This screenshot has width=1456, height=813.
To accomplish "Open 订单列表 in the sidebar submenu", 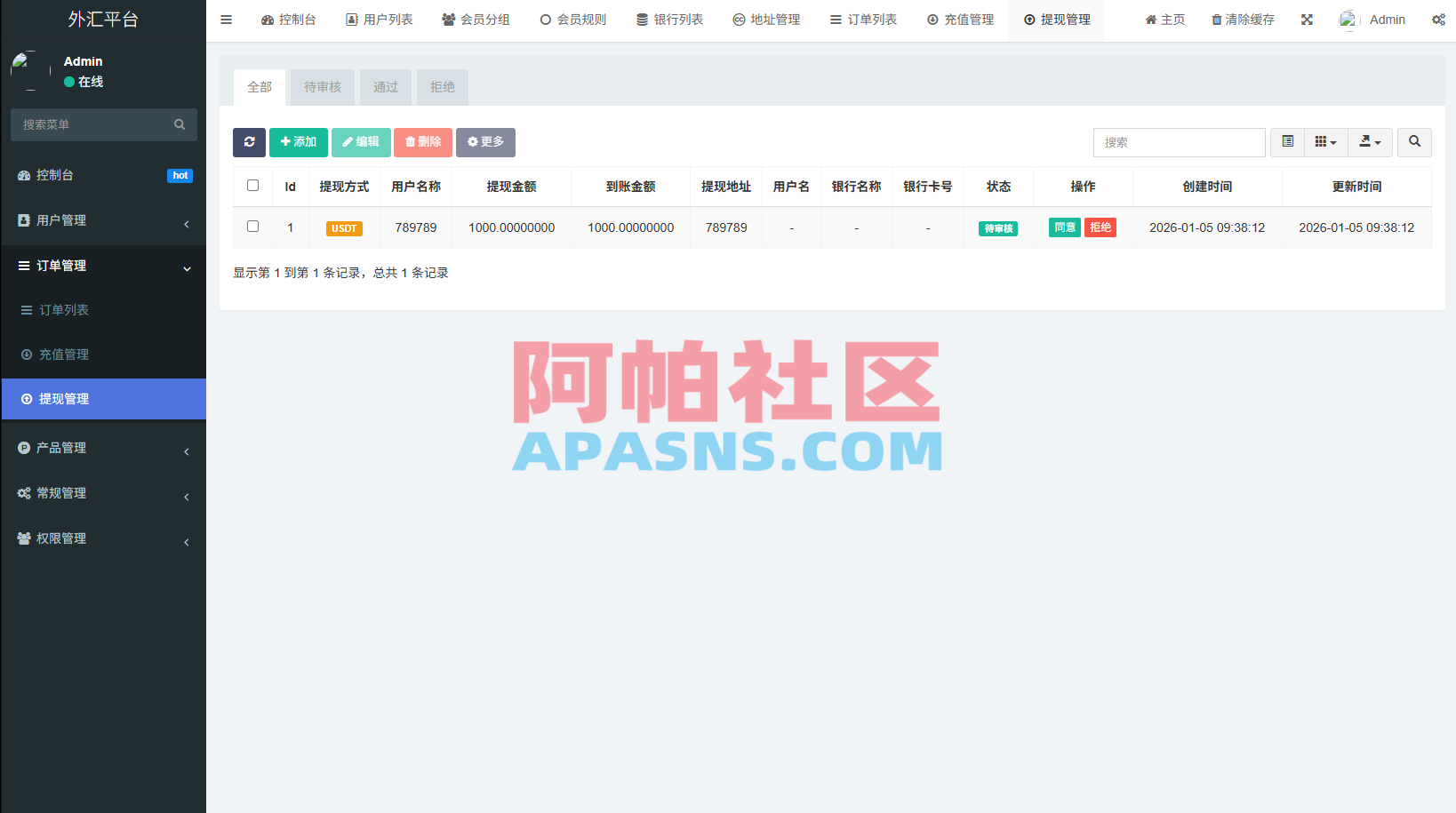I will click(103, 310).
